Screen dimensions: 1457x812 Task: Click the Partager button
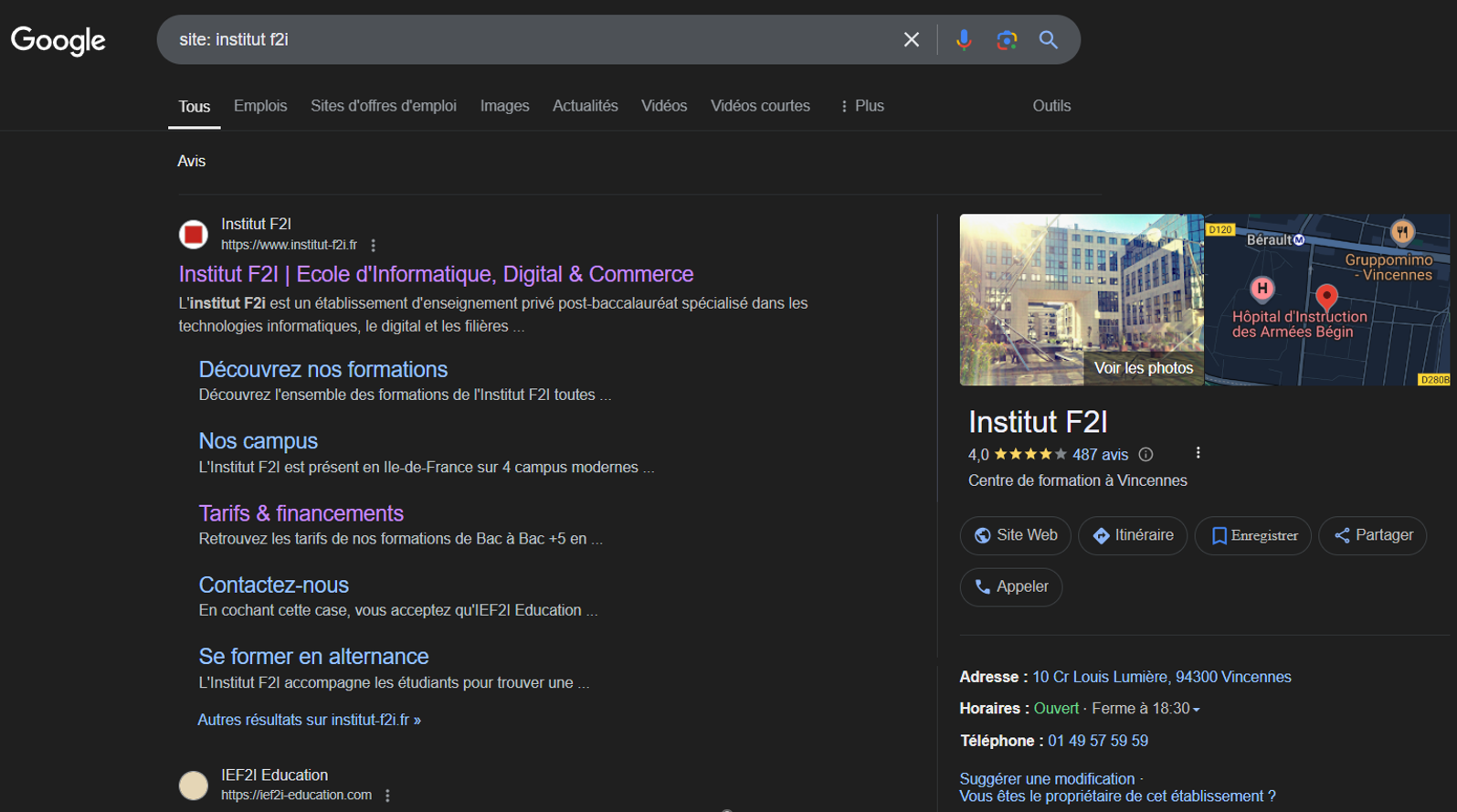click(x=1373, y=535)
